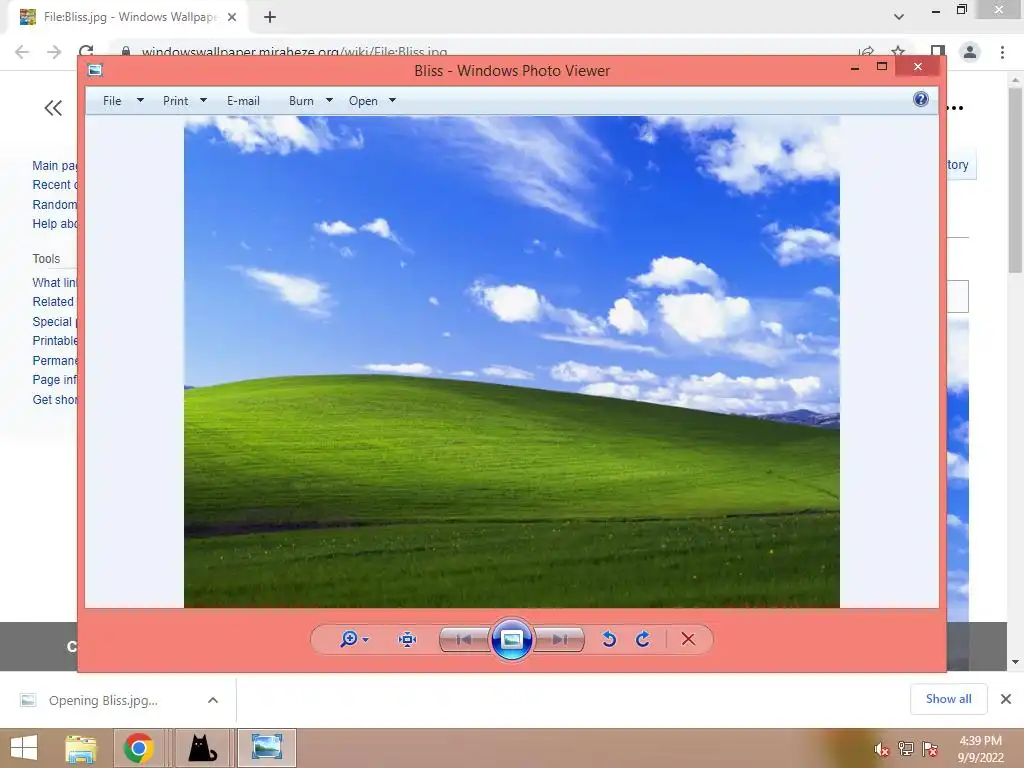Open Chrome three-dot menu
The height and width of the screenshot is (768, 1024).
coord(1002,52)
